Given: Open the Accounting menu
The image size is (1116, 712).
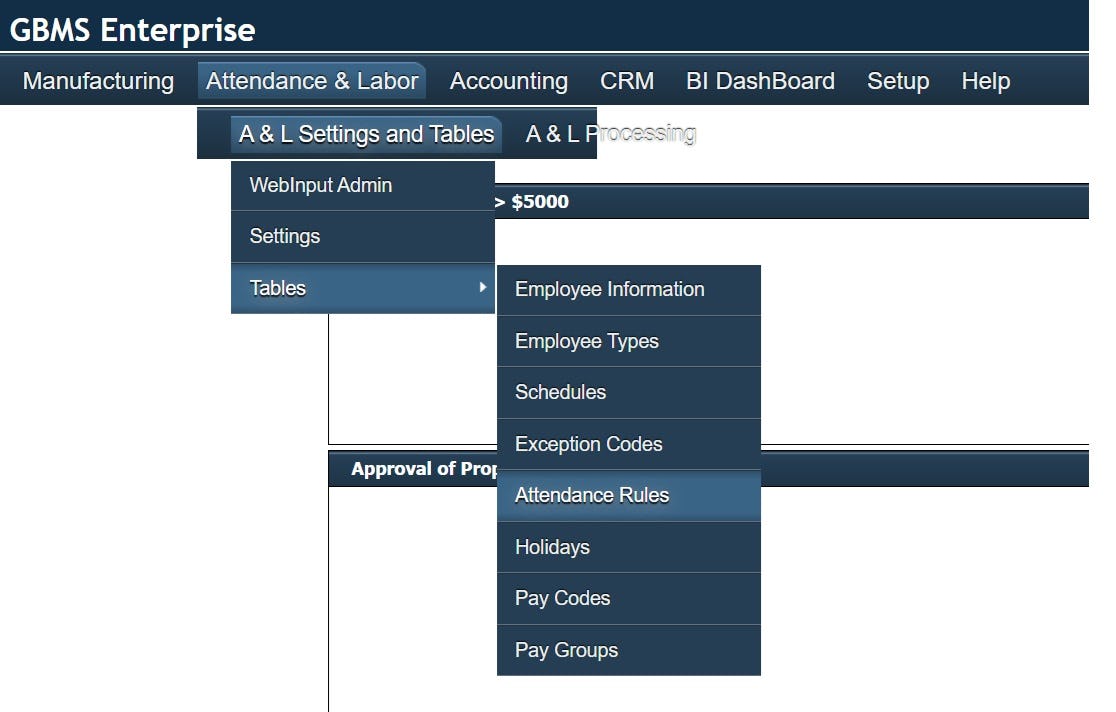Looking at the screenshot, I should 508,81.
